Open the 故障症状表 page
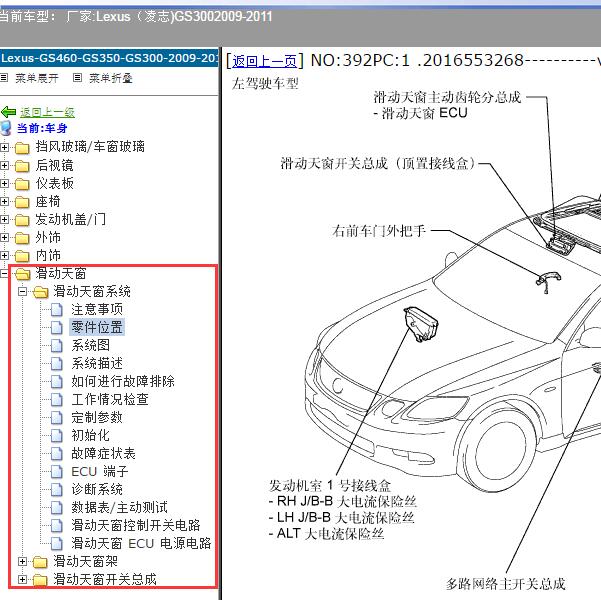The height and width of the screenshot is (600, 601). [x=103, y=454]
